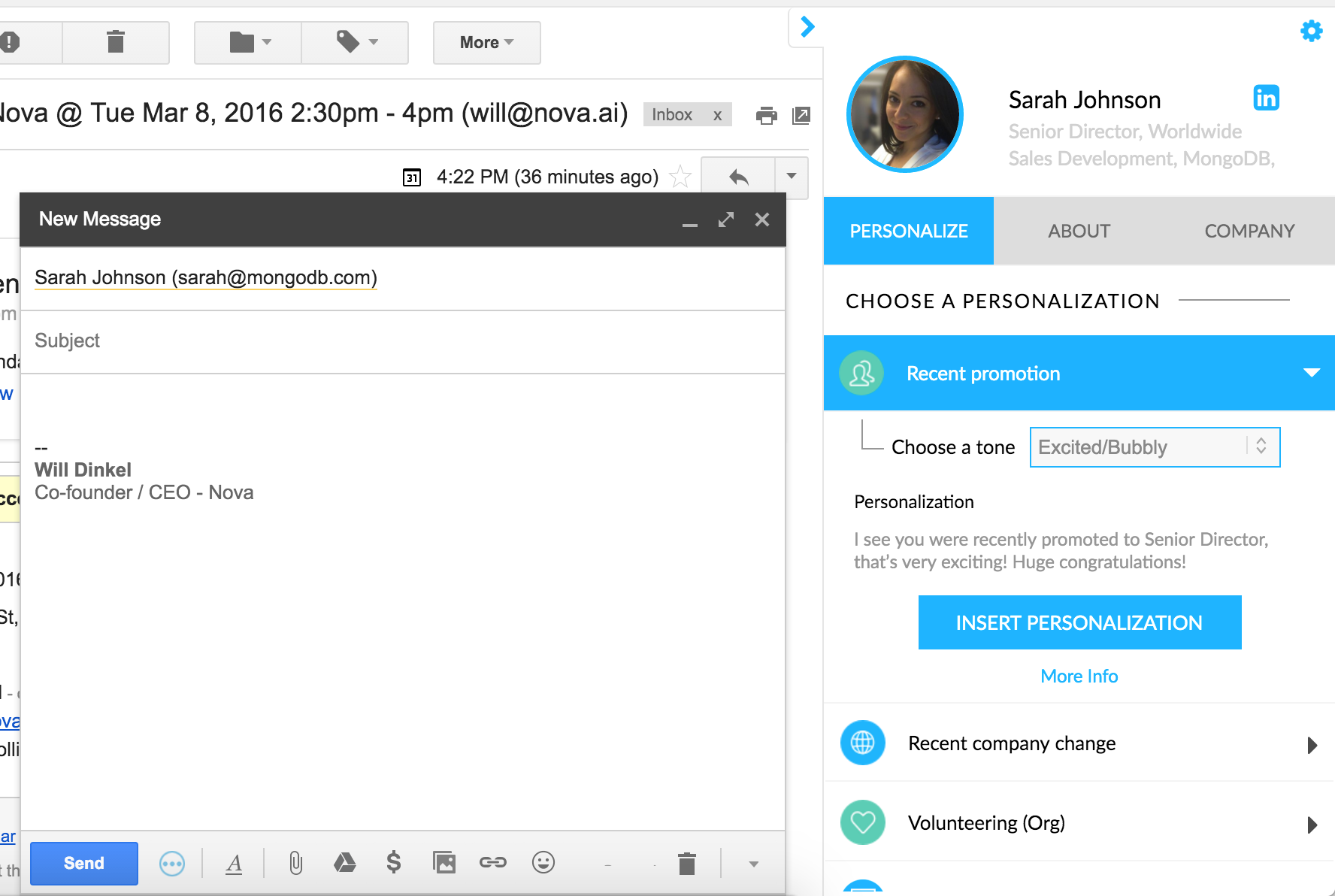Click the personalization preview text

tap(1061, 551)
